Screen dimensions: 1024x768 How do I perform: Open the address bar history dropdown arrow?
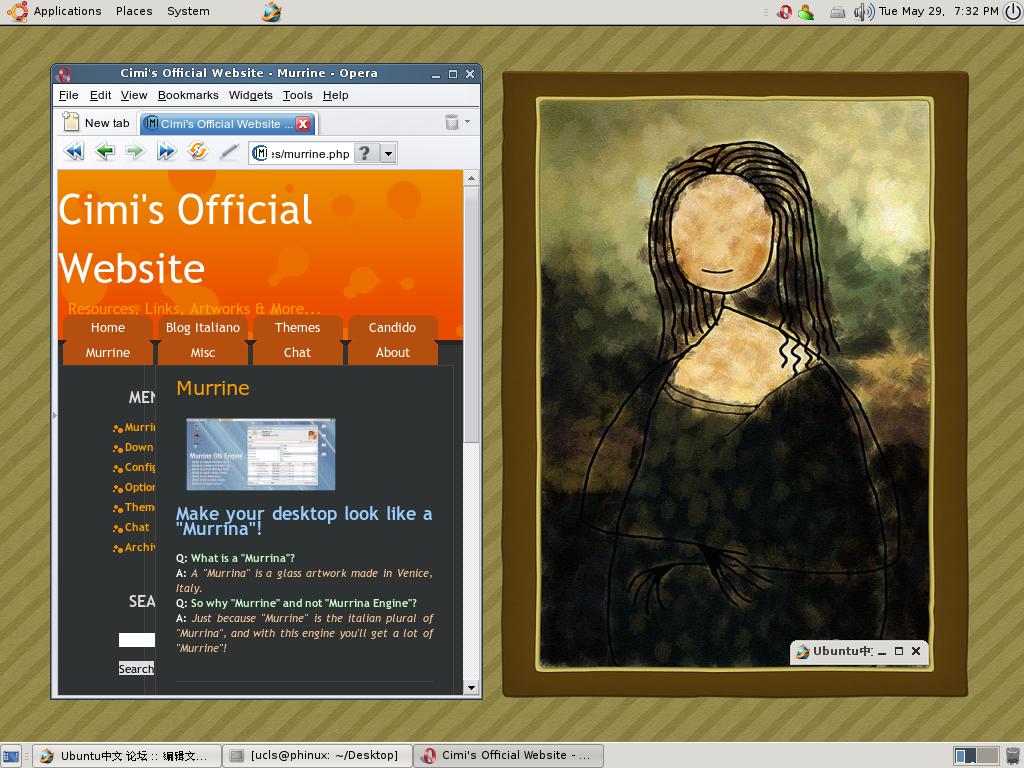[389, 153]
